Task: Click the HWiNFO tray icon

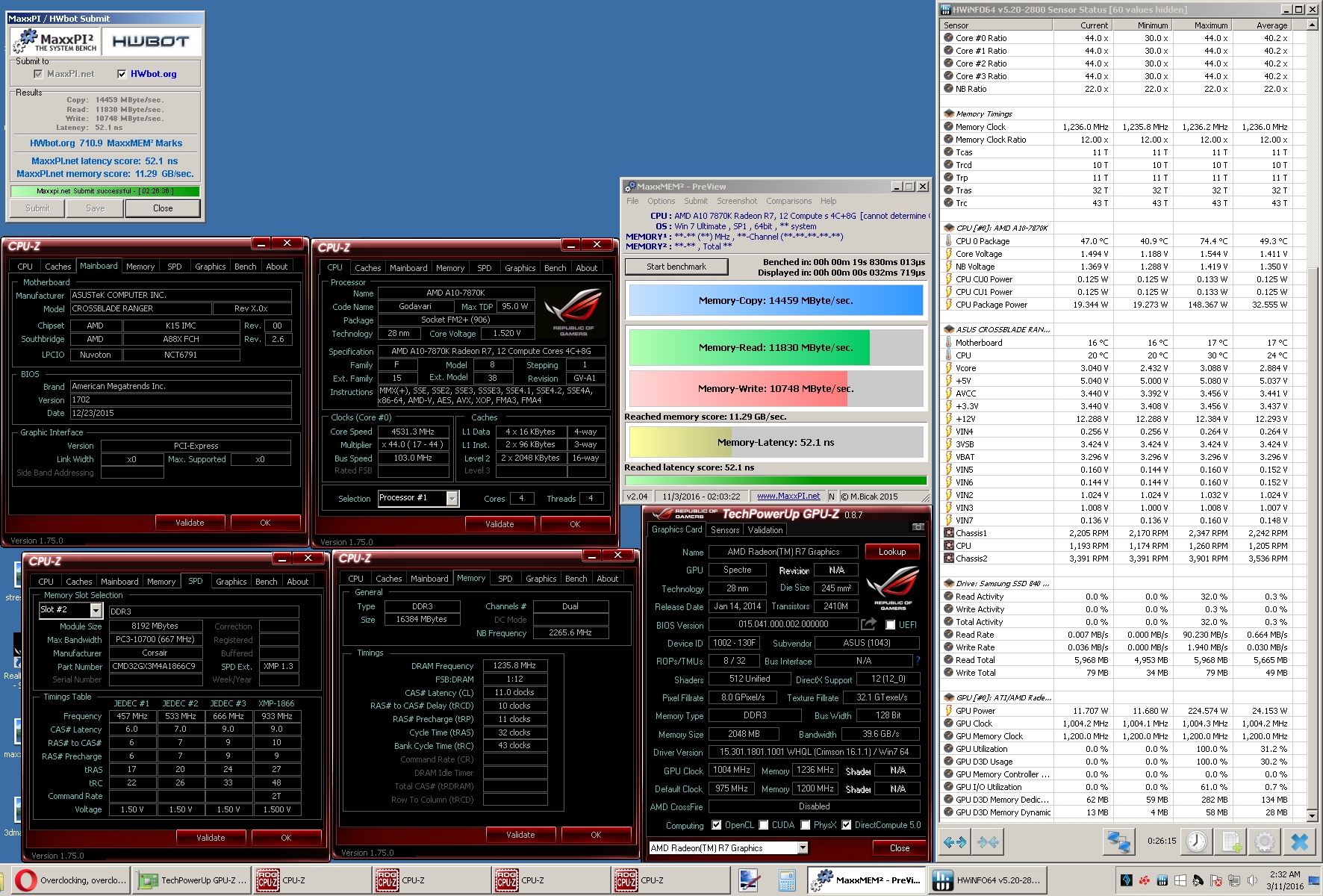Action: (x=1162, y=880)
